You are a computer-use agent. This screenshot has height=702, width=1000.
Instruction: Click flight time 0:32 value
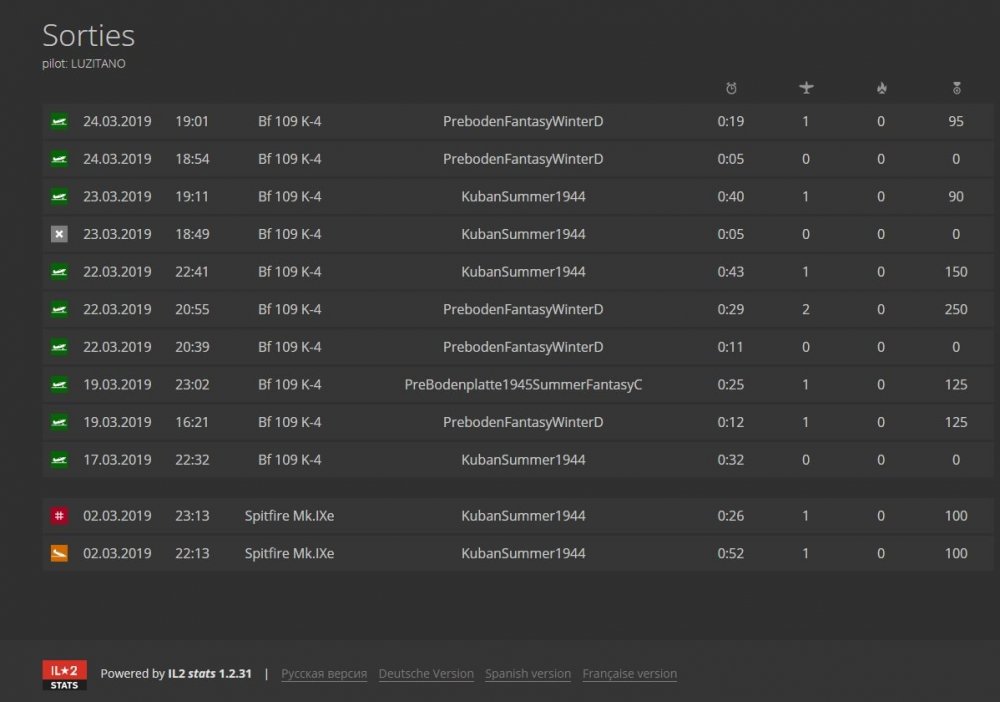tap(731, 460)
